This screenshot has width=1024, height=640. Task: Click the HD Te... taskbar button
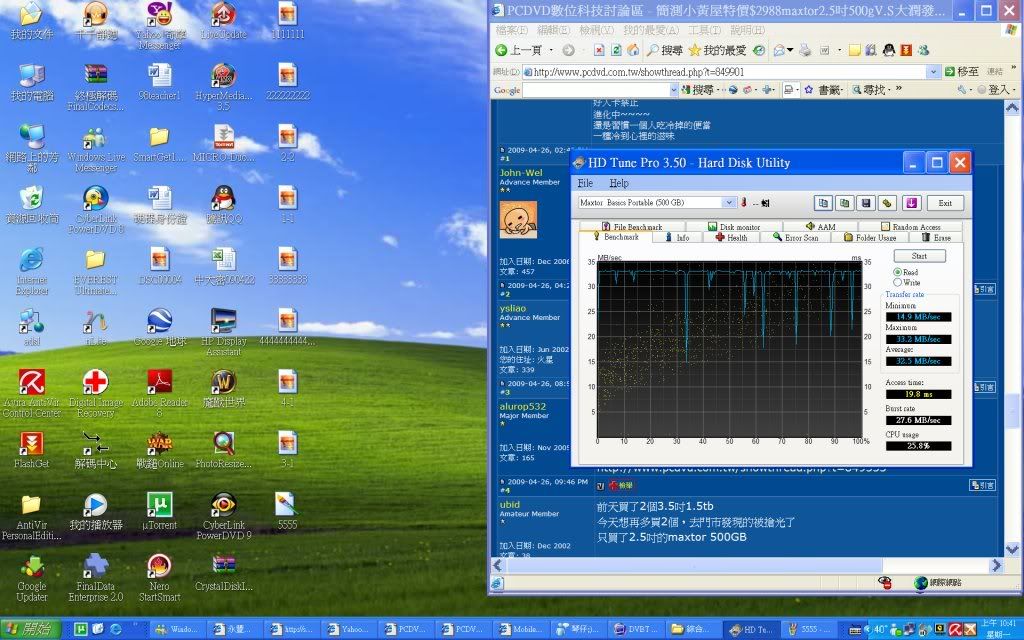coord(751,630)
